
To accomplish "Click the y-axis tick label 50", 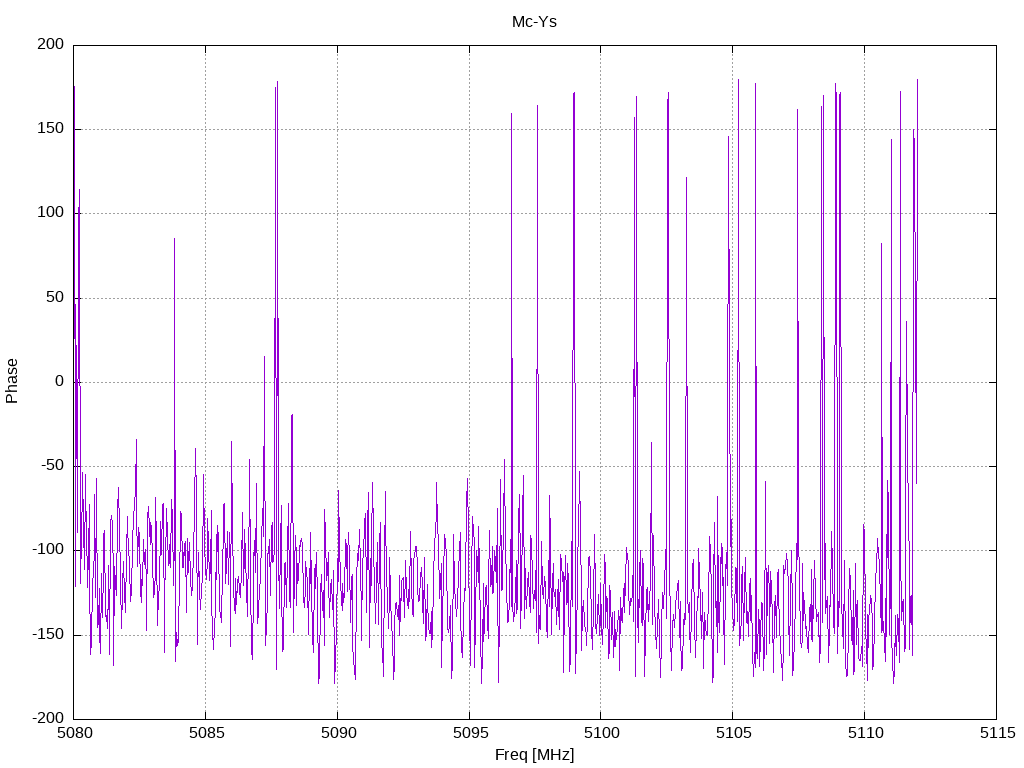I will pos(56,297).
